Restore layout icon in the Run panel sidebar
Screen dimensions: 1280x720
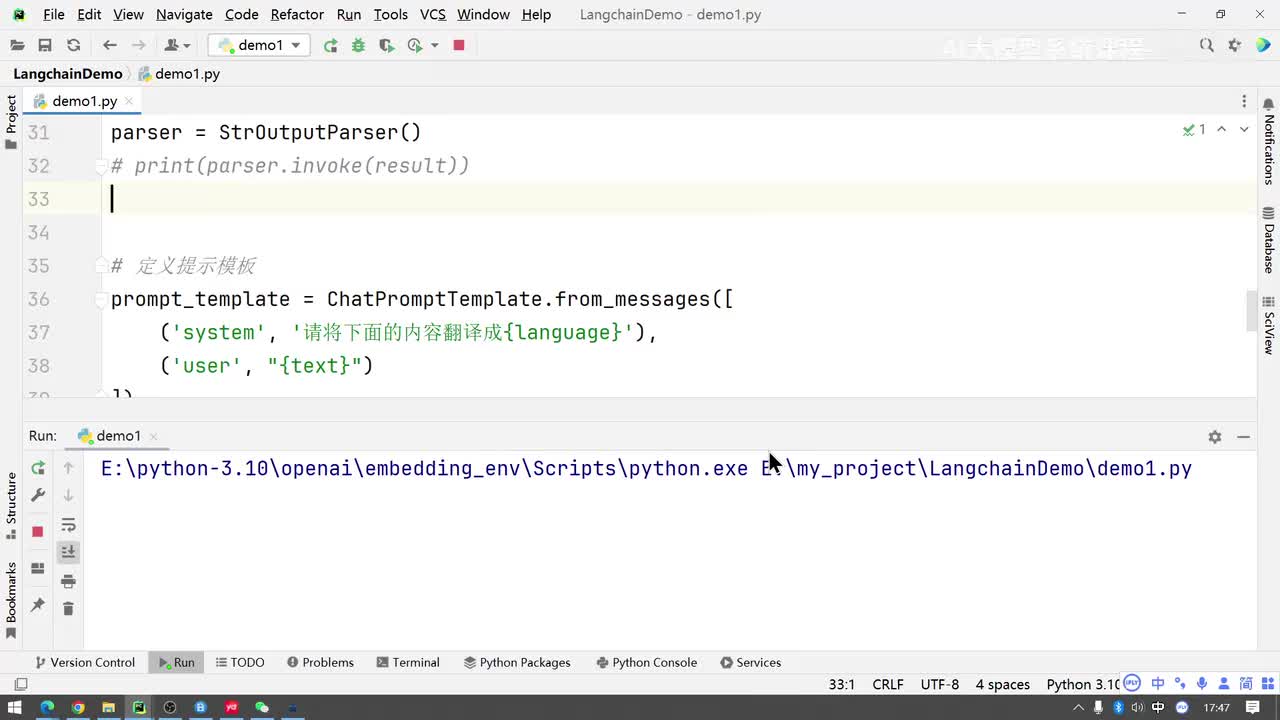tap(38, 568)
